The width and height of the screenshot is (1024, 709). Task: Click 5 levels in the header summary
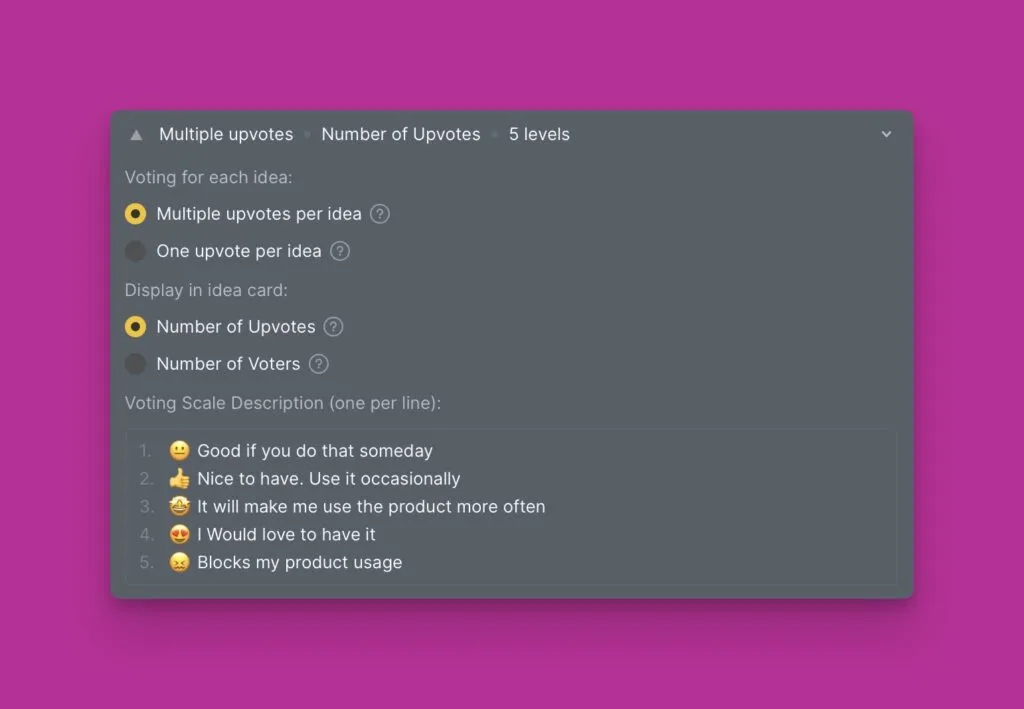(539, 135)
